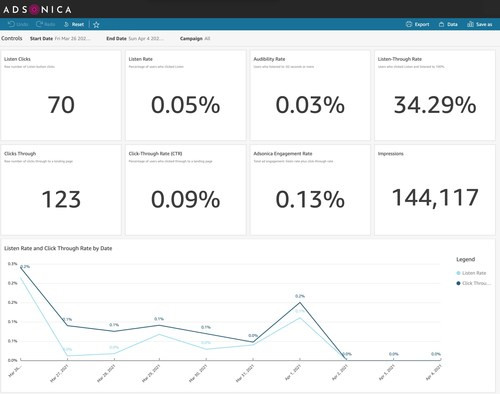This screenshot has width=500, height=394.
Task: Bookmark dashboard with the star icon
Action: [x=96, y=24]
